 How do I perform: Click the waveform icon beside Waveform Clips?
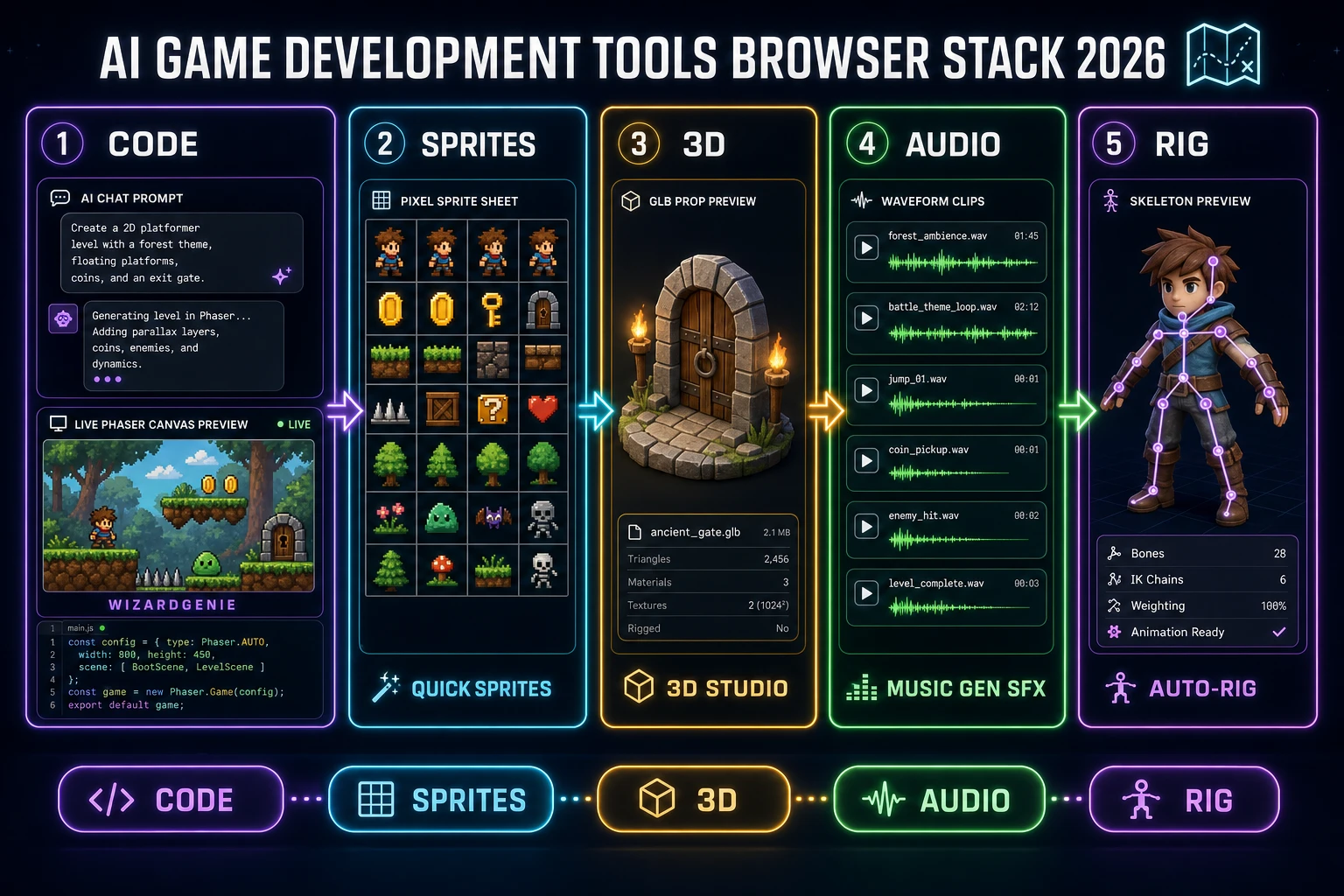pos(862,200)
